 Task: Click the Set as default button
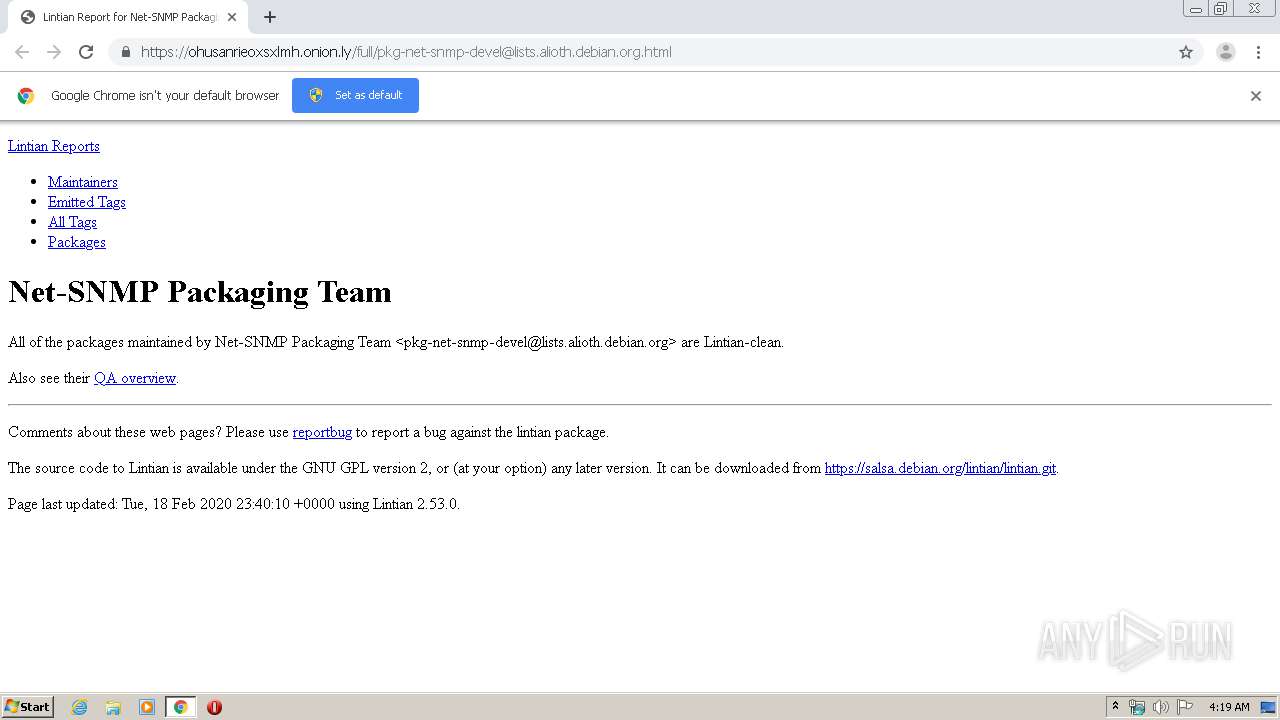point(355,95)
